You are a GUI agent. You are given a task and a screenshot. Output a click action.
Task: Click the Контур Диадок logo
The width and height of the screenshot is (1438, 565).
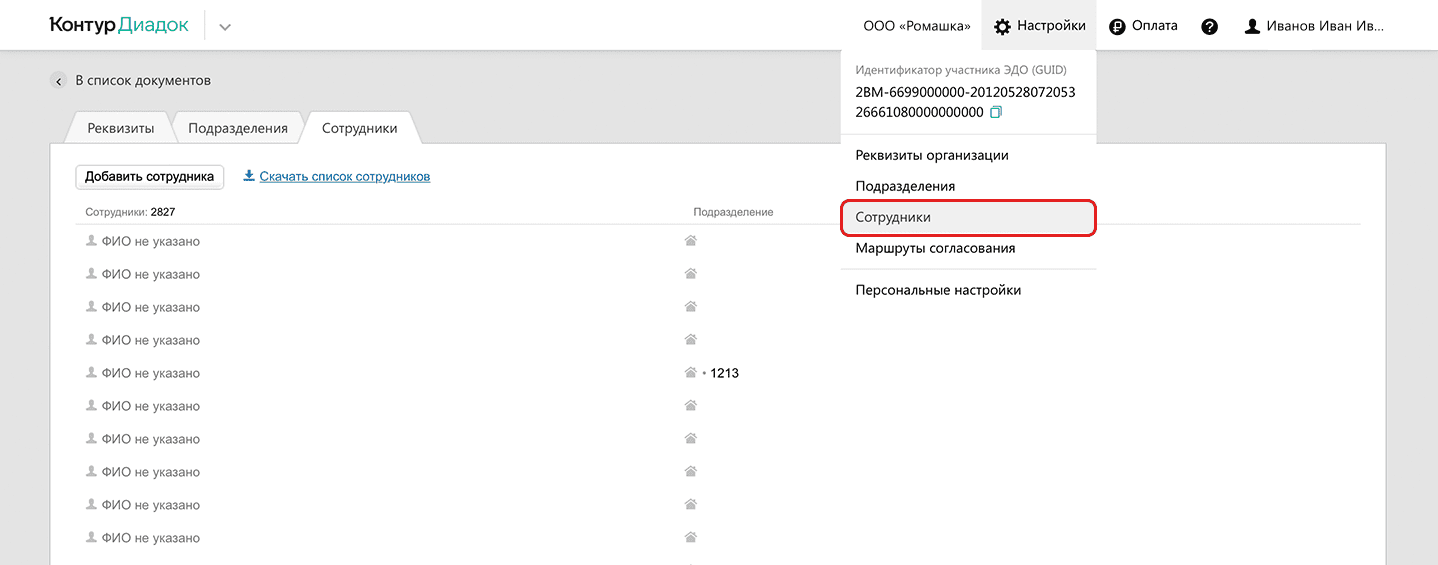pyautogui.click(x=119, y=26)
